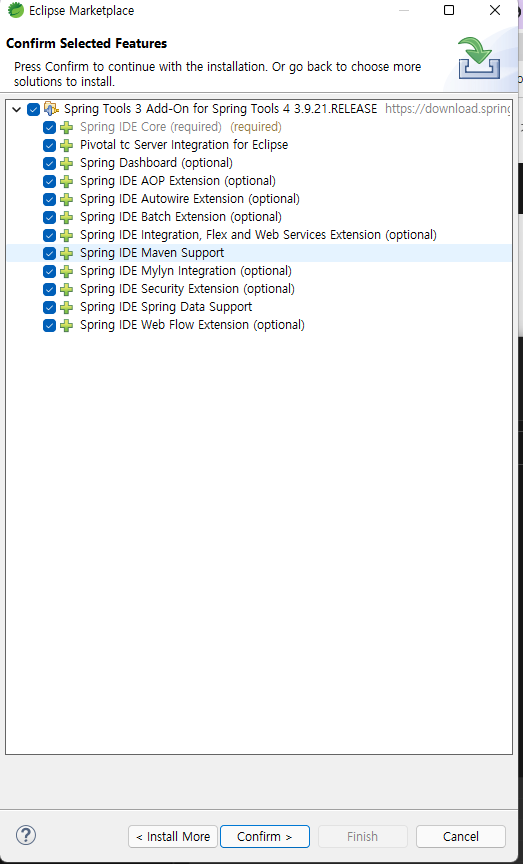Uncheck the Spring Tools 3 Add-On checkbox

pyautogui.click(x=33, y=109)
